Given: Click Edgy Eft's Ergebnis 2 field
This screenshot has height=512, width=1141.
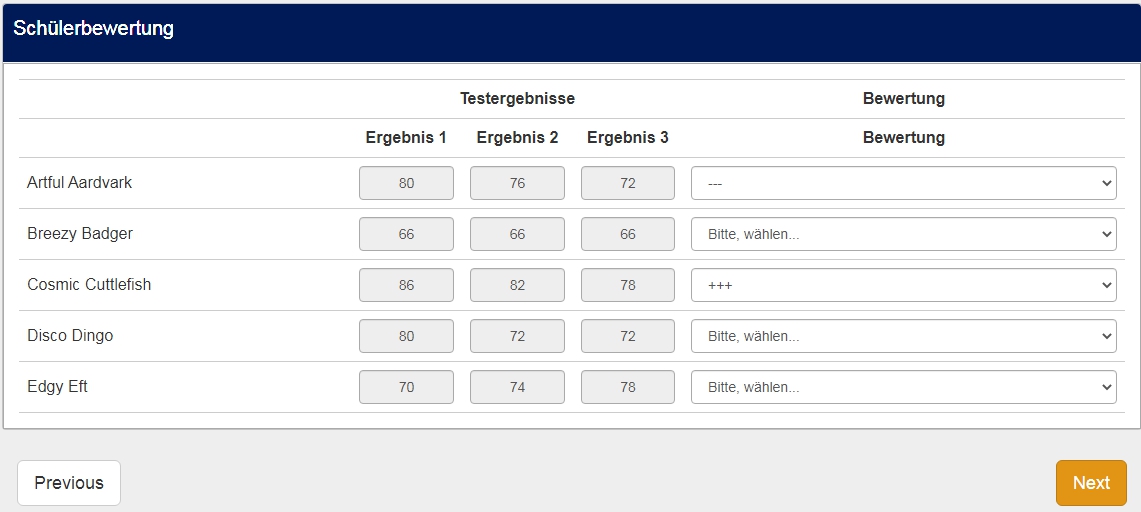Looking at the screenshot, I should pyautogui.click(x=517, y=387).
